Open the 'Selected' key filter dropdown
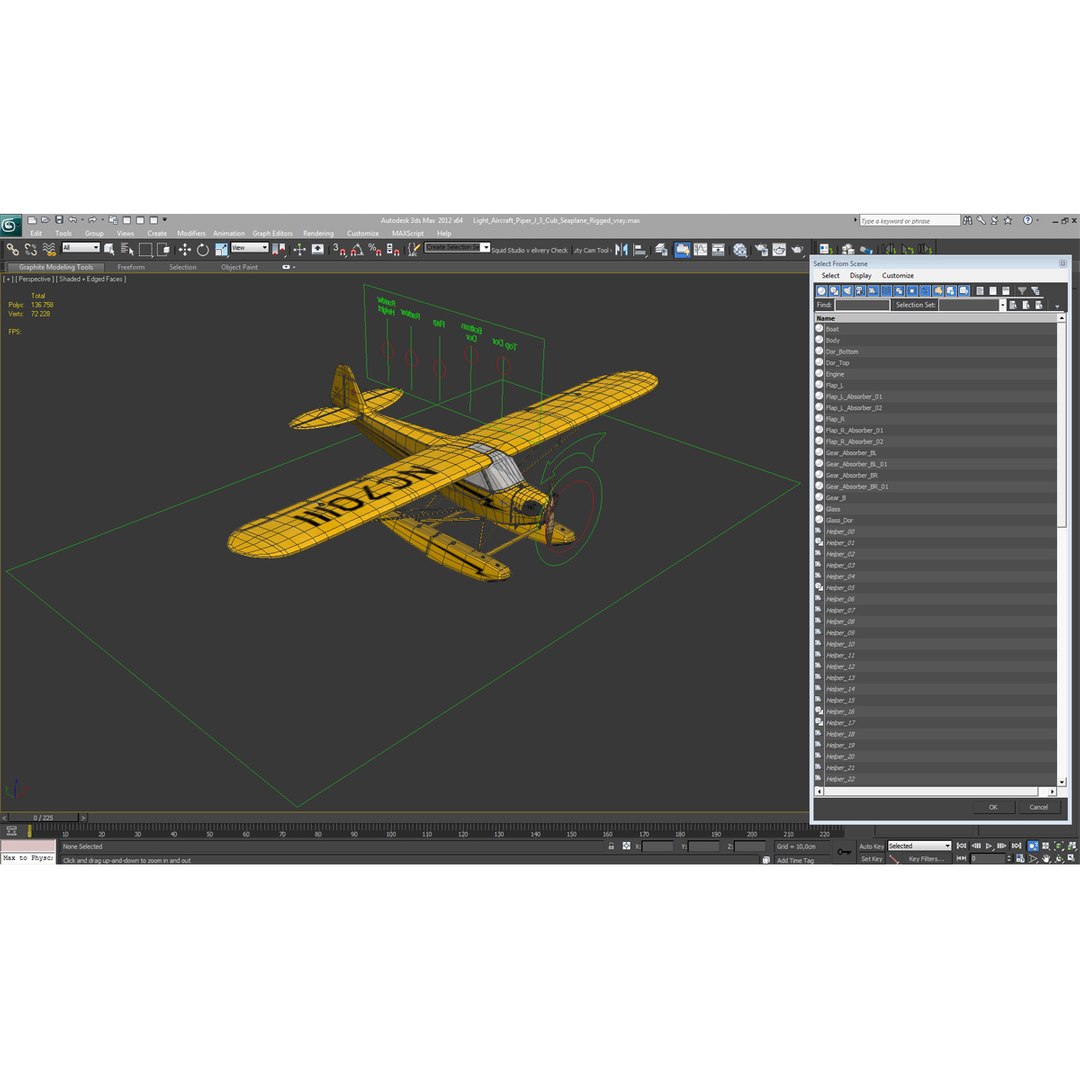This screenshot has width=1080, height=1080. (x=919, y=846)
